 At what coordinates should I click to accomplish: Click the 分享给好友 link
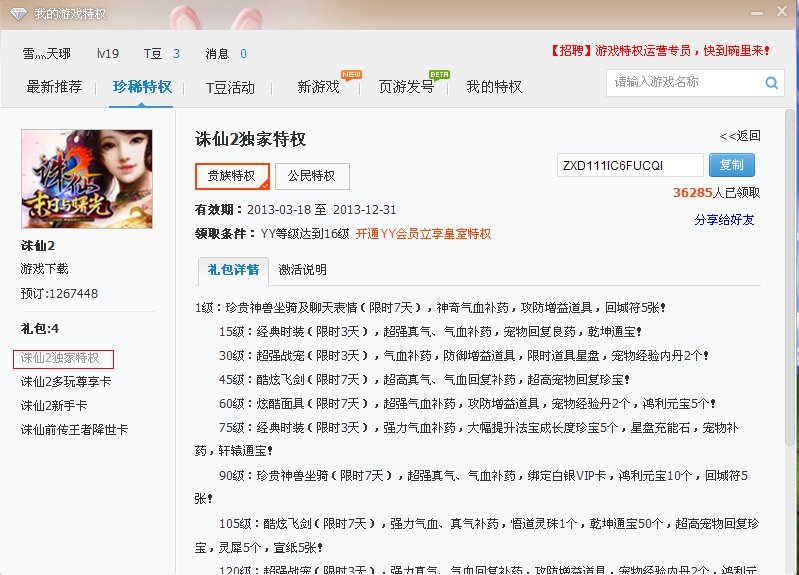724,220
